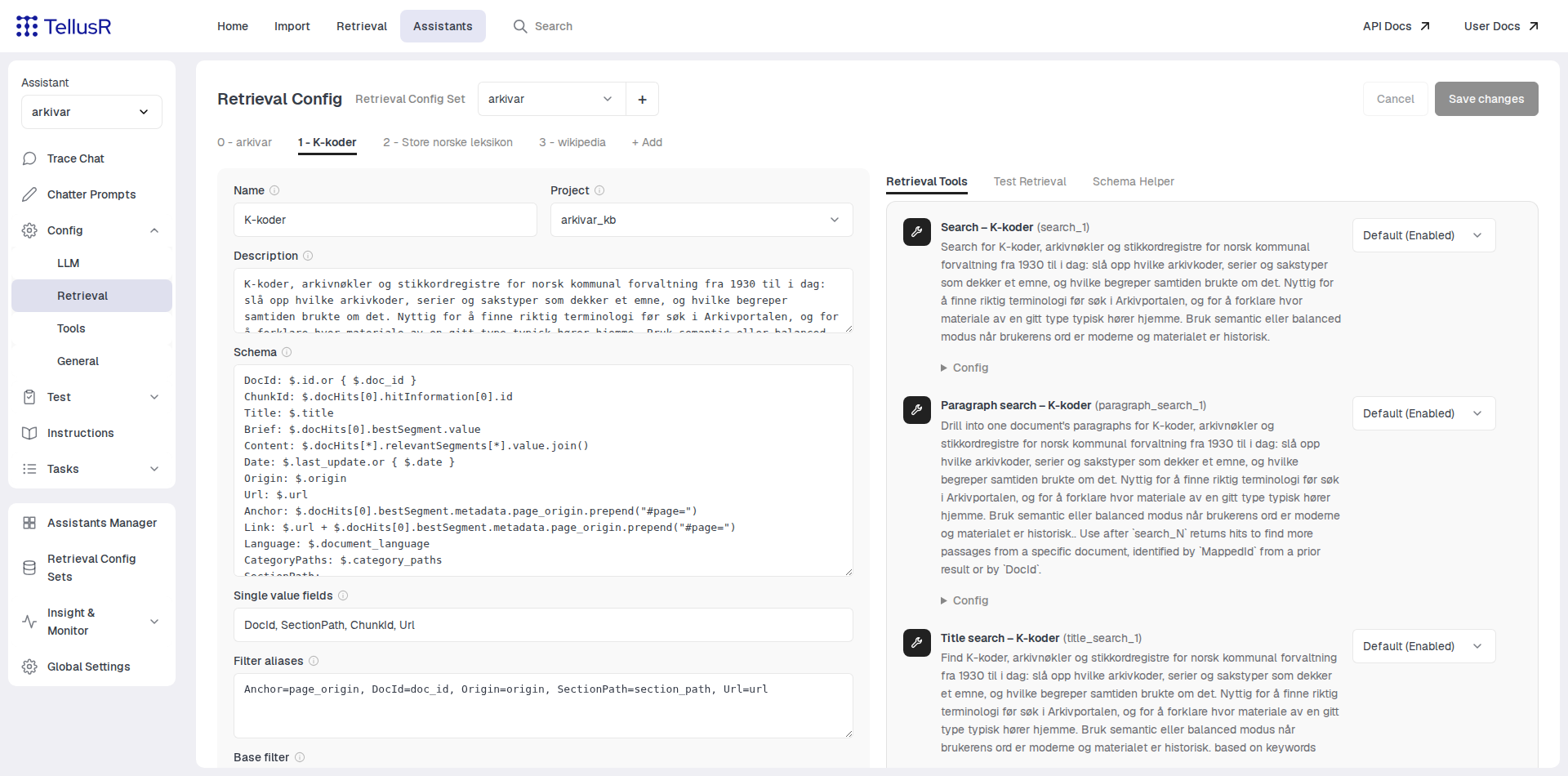Click the Tasks list icon
This screenshot has height=776, width=1568.
(x=29, y=469)
